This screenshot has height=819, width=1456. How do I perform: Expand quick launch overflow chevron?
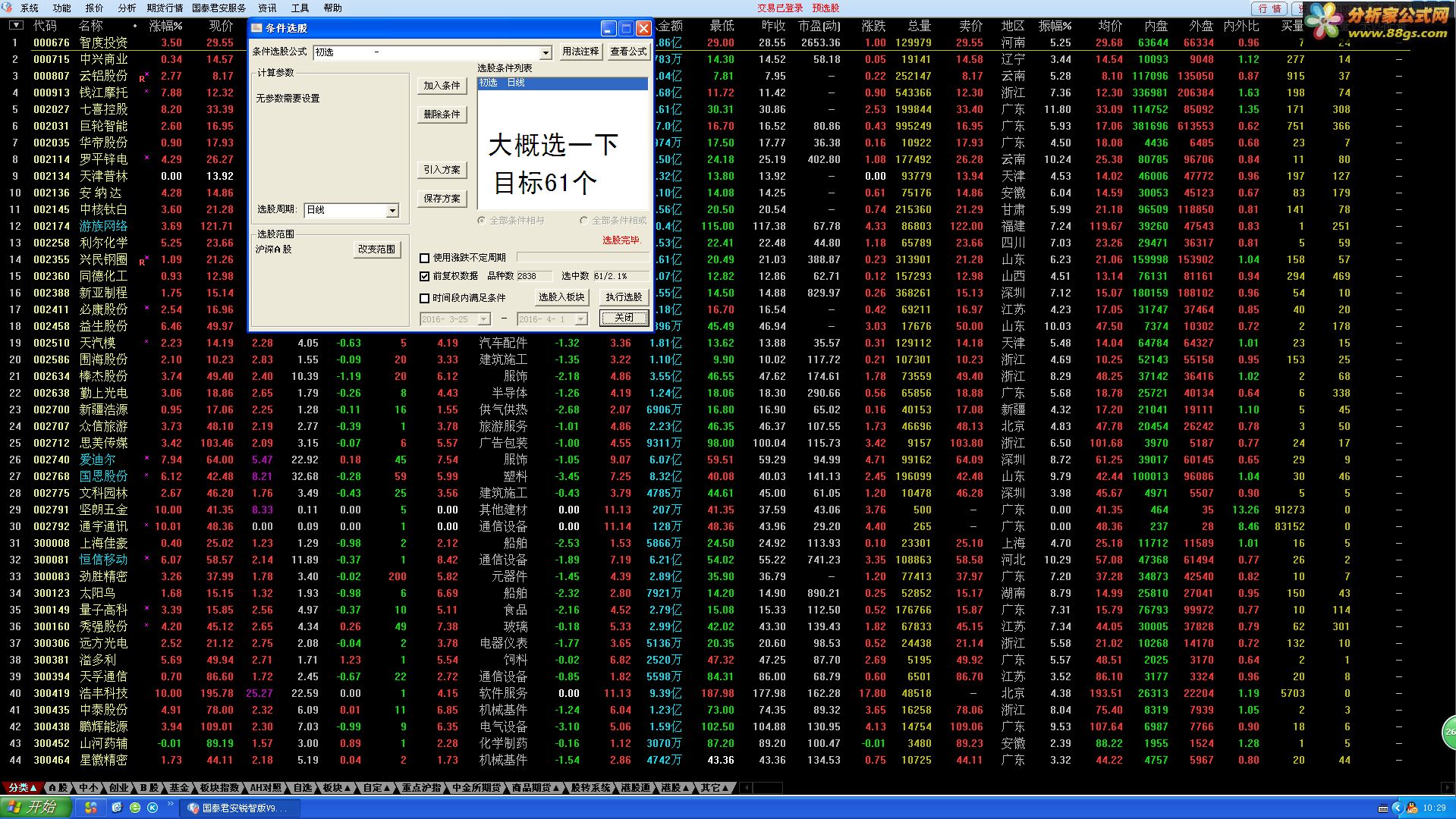pos(170,805)
